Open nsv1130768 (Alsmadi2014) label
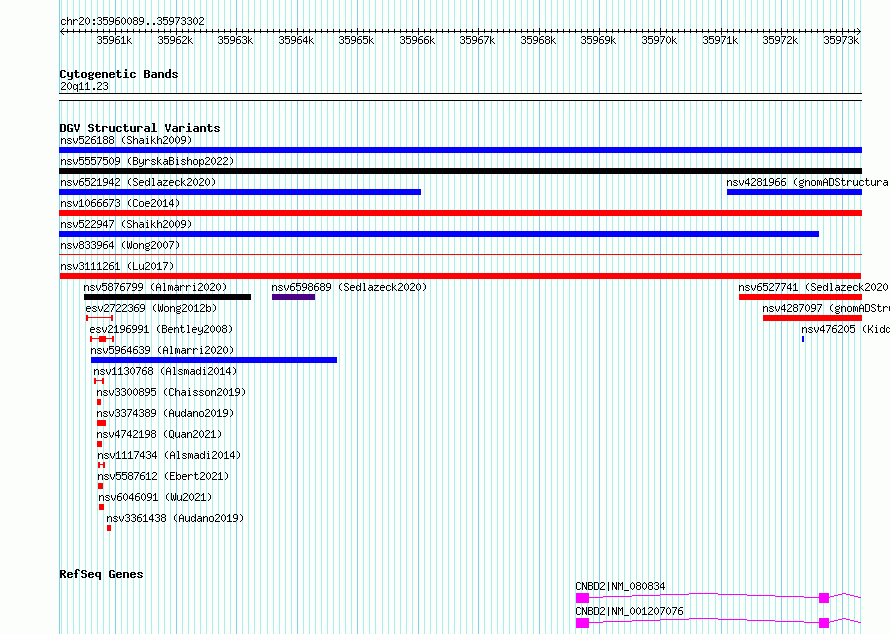Image resolution: width=890 pixels, height=634 pixels. tap(165, 371)
